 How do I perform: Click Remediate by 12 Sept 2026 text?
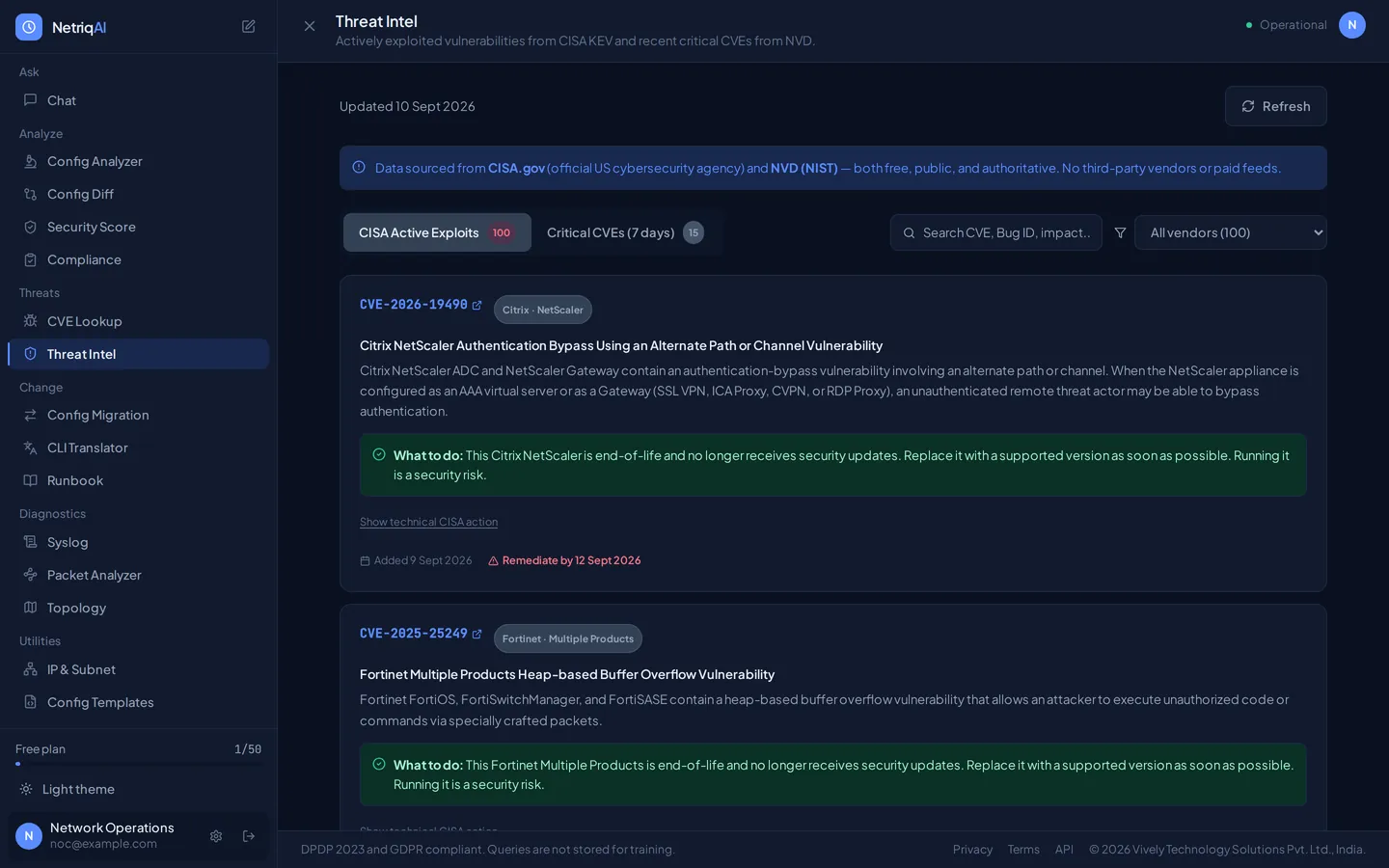tap(571, 560)
